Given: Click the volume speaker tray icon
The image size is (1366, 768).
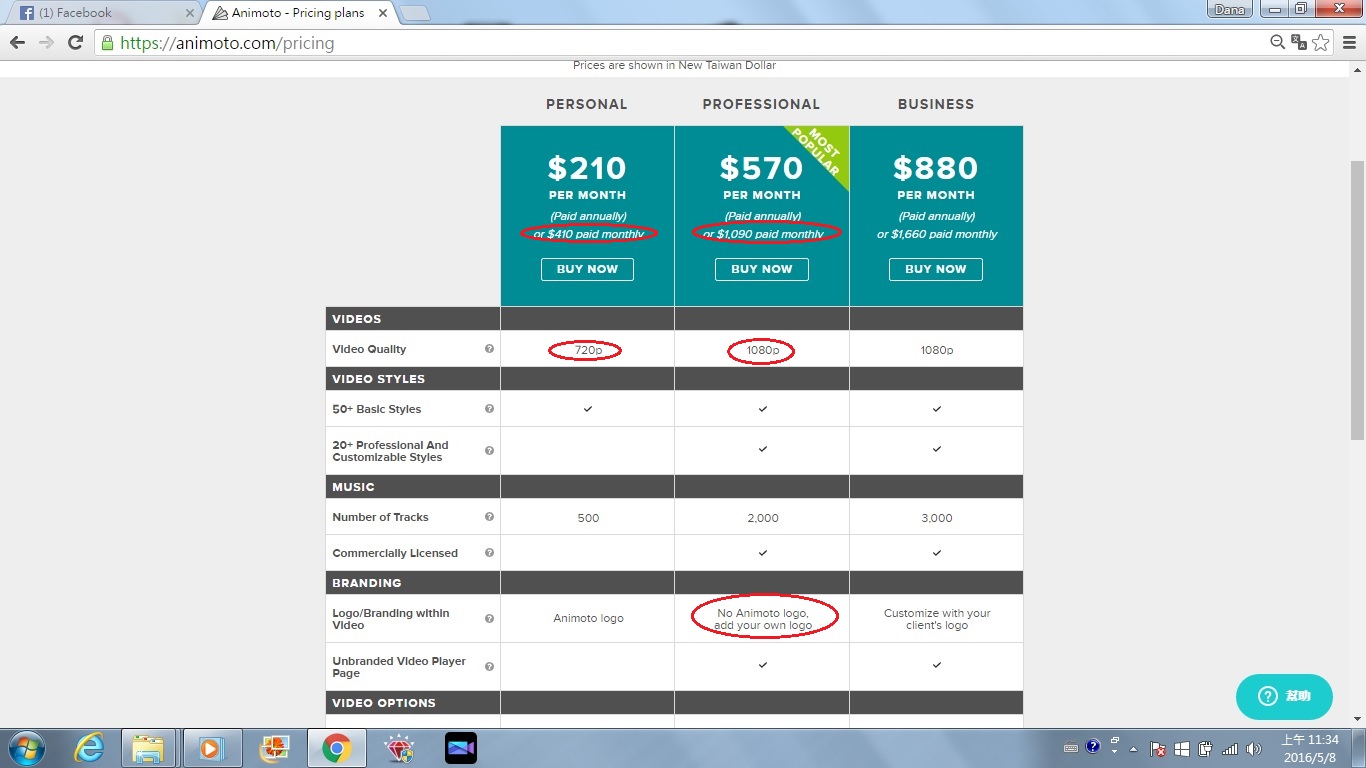Looking at the screenshot, I should point(1255,748).
